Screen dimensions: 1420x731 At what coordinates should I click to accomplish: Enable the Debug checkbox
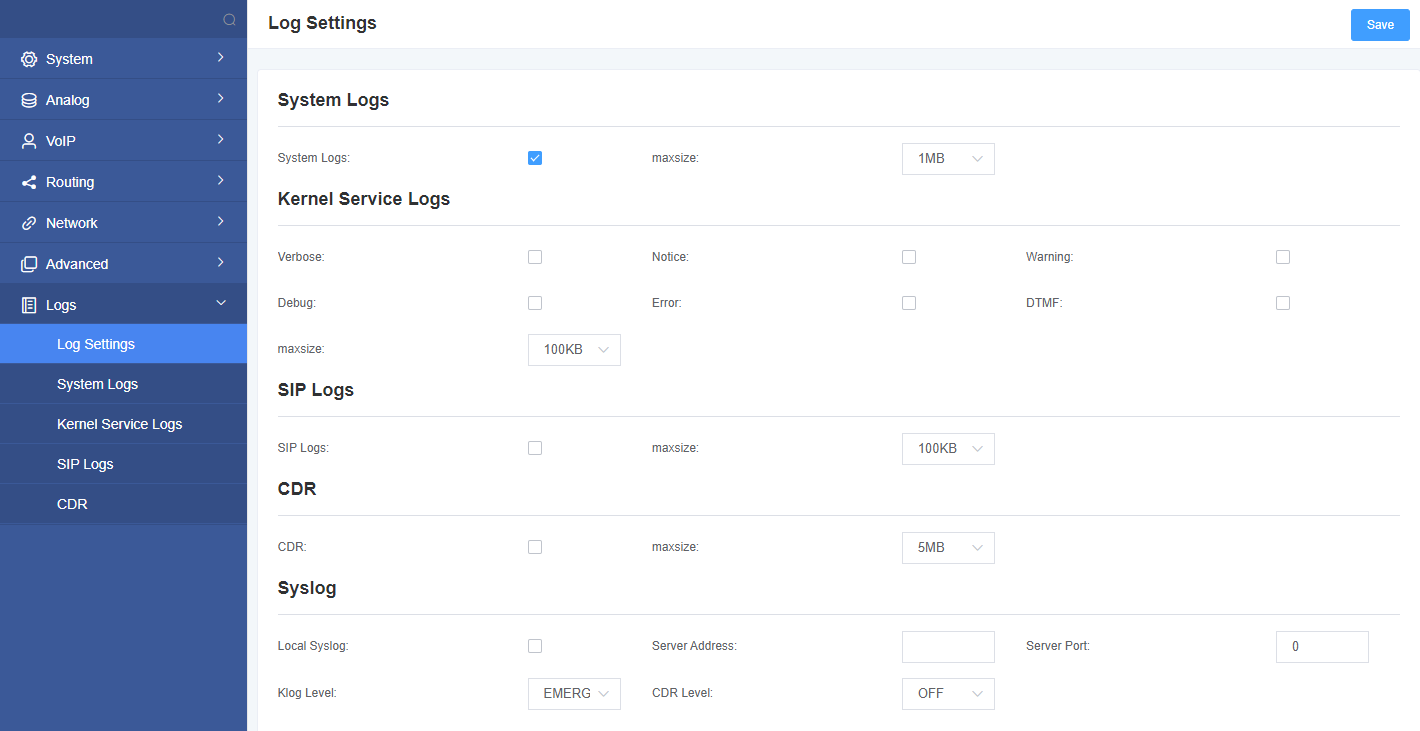click(x=535, y=303)
